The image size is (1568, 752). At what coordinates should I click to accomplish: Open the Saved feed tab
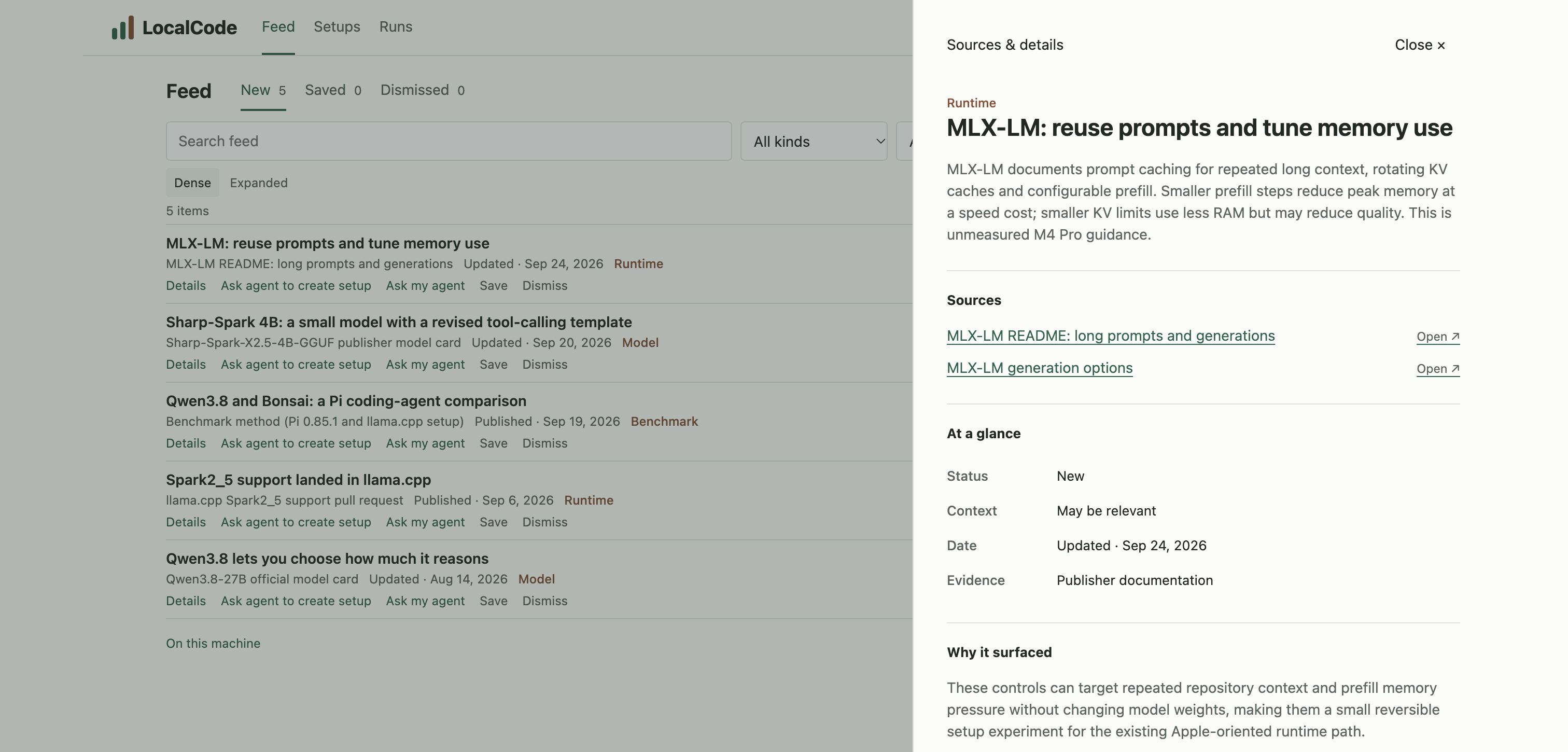point(333,90)
